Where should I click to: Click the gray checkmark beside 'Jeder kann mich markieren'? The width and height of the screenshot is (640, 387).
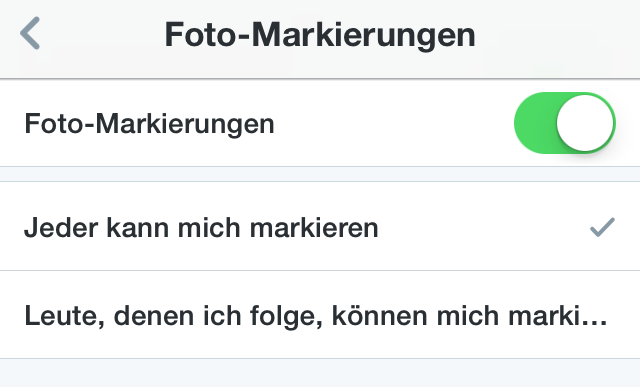click(602, 227)
